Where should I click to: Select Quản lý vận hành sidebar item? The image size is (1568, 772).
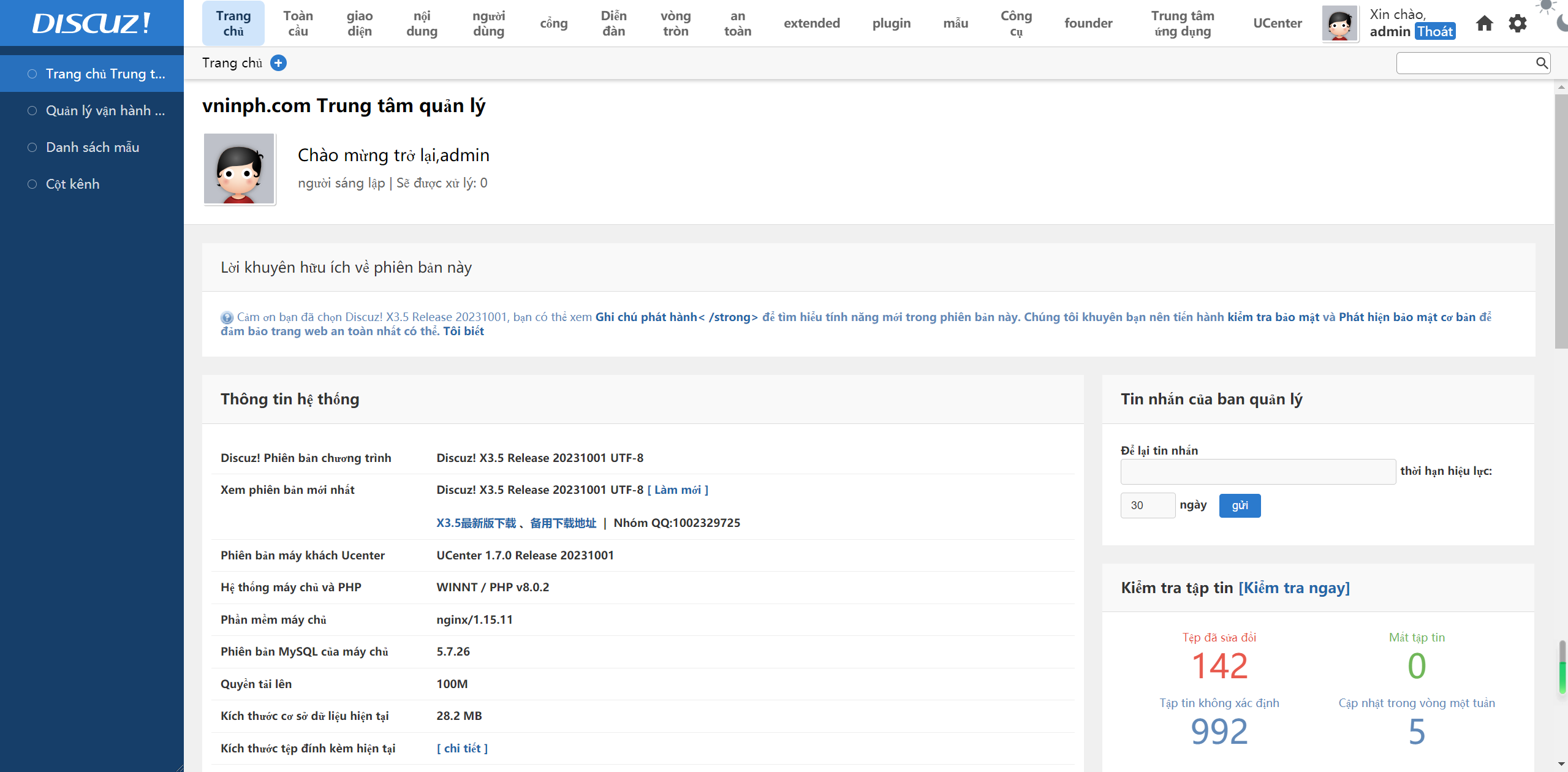pos(92,110)
